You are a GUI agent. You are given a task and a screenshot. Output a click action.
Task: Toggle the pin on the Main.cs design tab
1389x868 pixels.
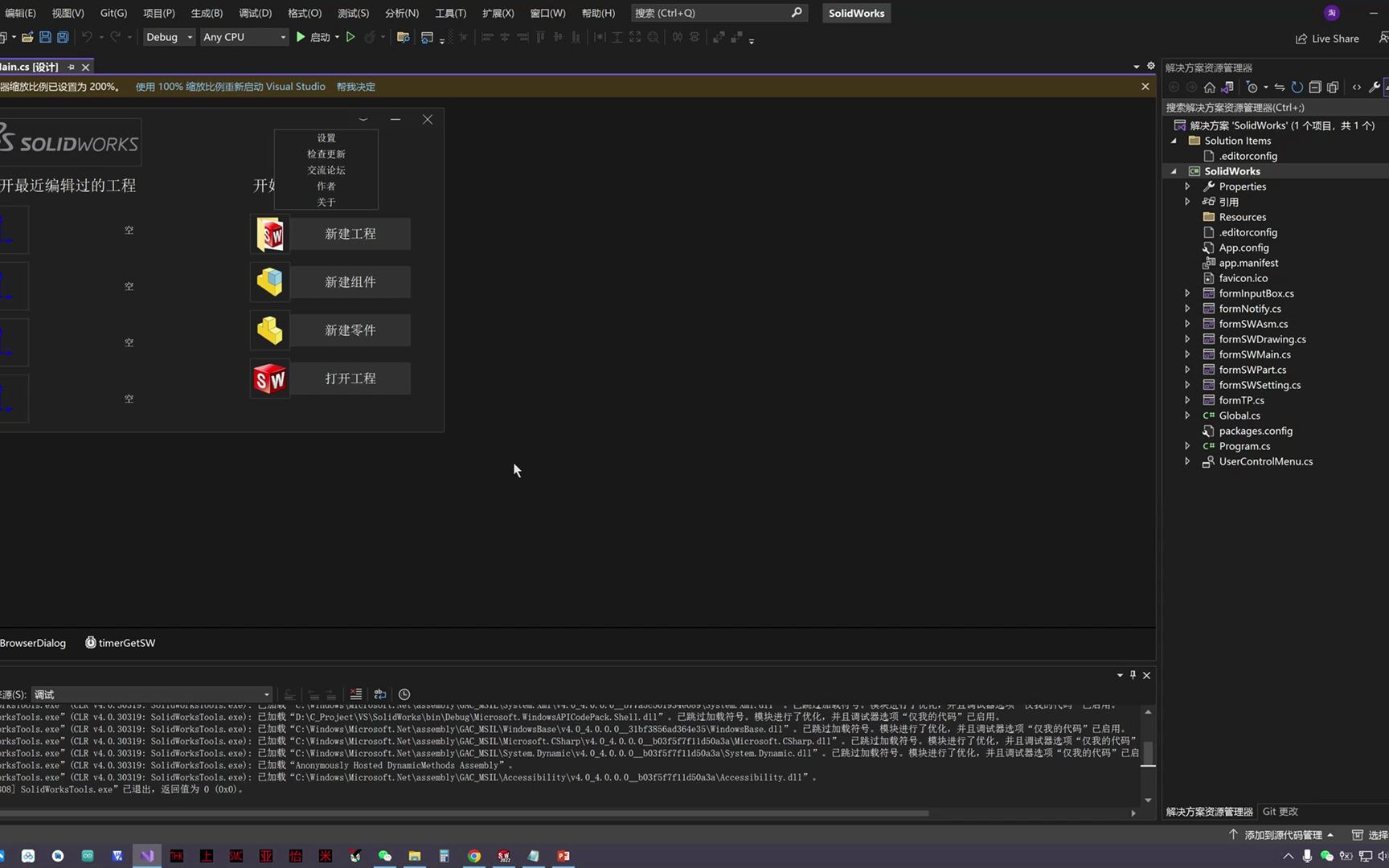(71, 67)
